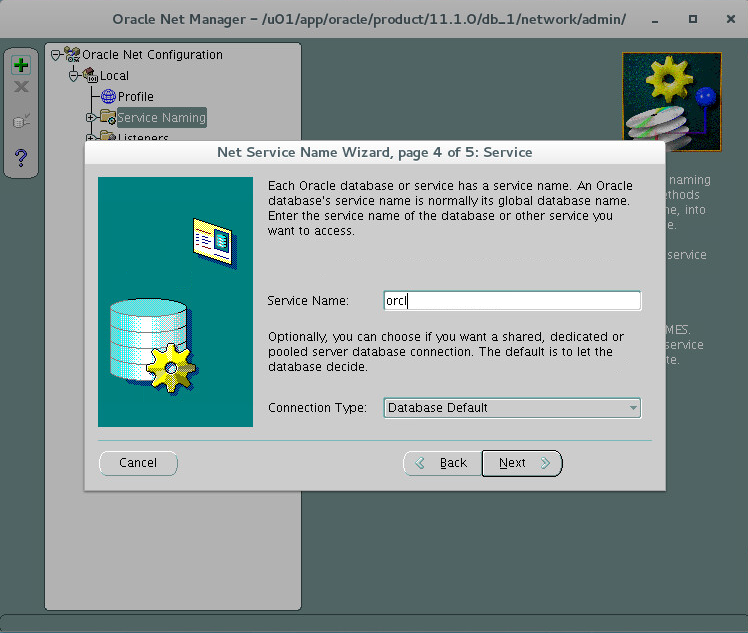This screenshot has height=633, width=748.
Task: Click the Listeners folder icon
Action: (108, 136)
